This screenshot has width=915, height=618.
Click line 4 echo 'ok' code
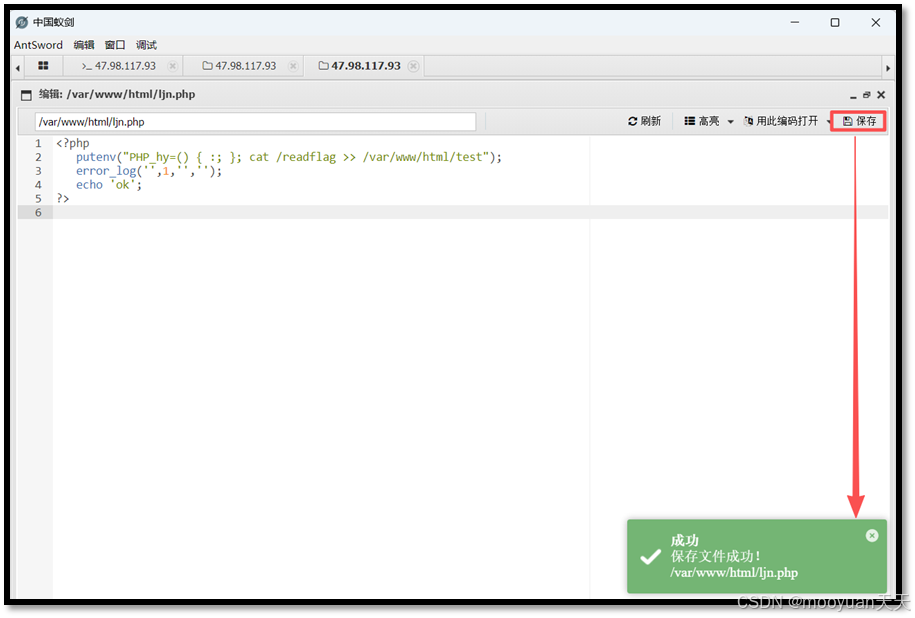(109, 184)
